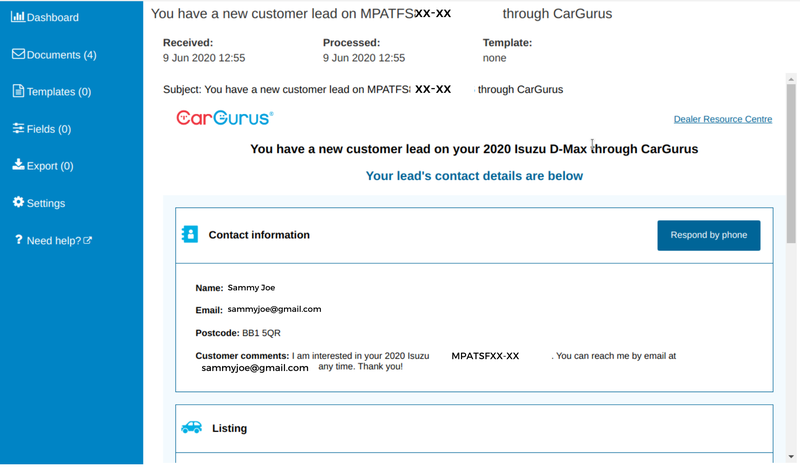800x470 pixels.
Task: Click the Listing car icon
Action: [191, 427]
